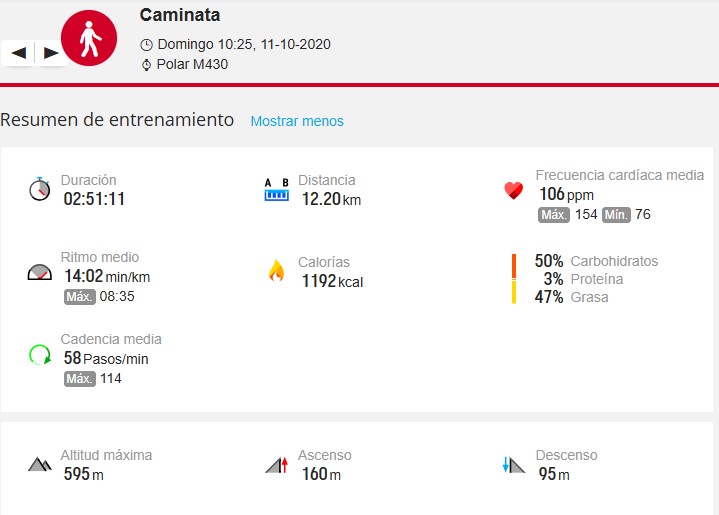
Task: Click the previous training arrow
Action: pos(18,52)
